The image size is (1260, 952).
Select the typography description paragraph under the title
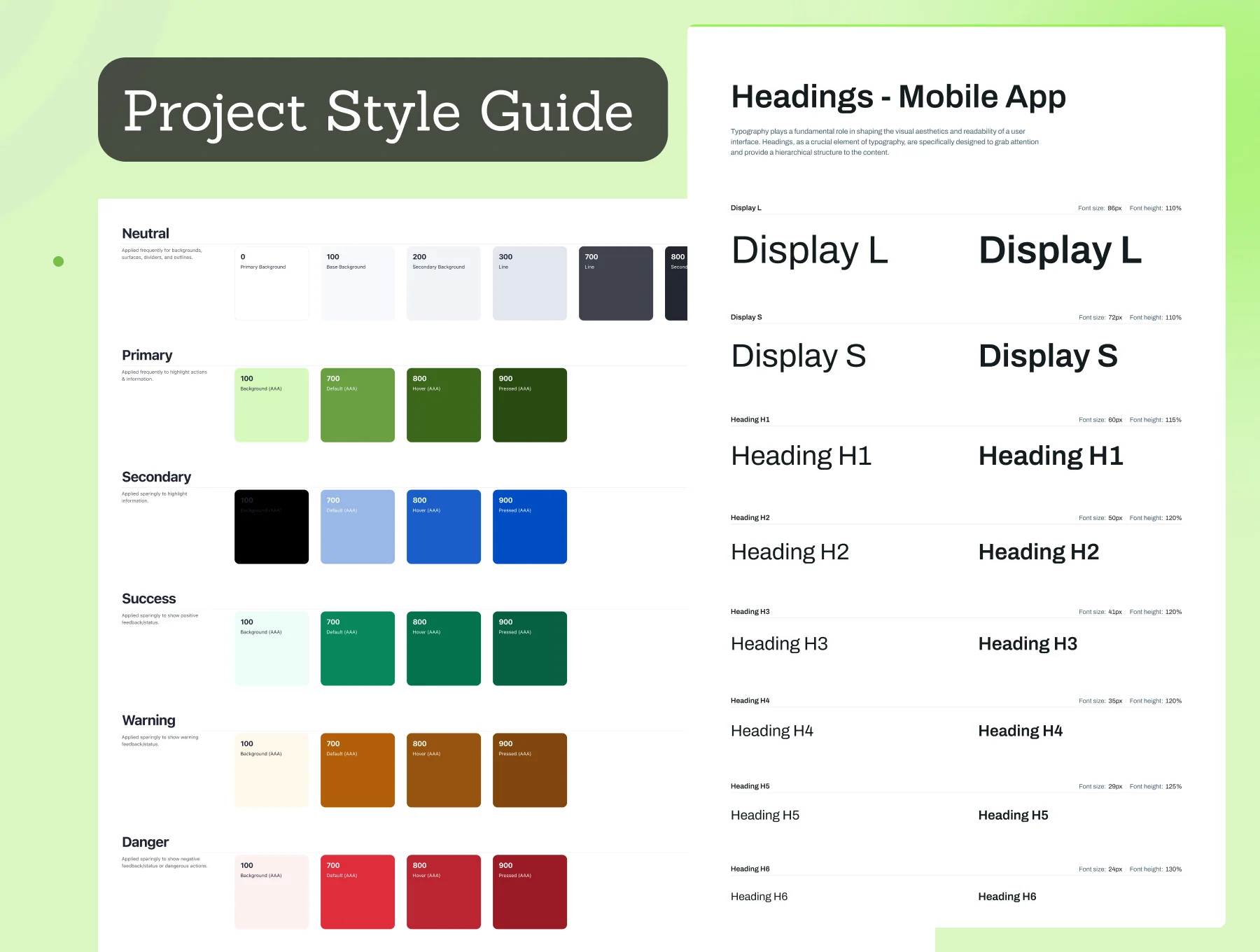pos(885,142)
